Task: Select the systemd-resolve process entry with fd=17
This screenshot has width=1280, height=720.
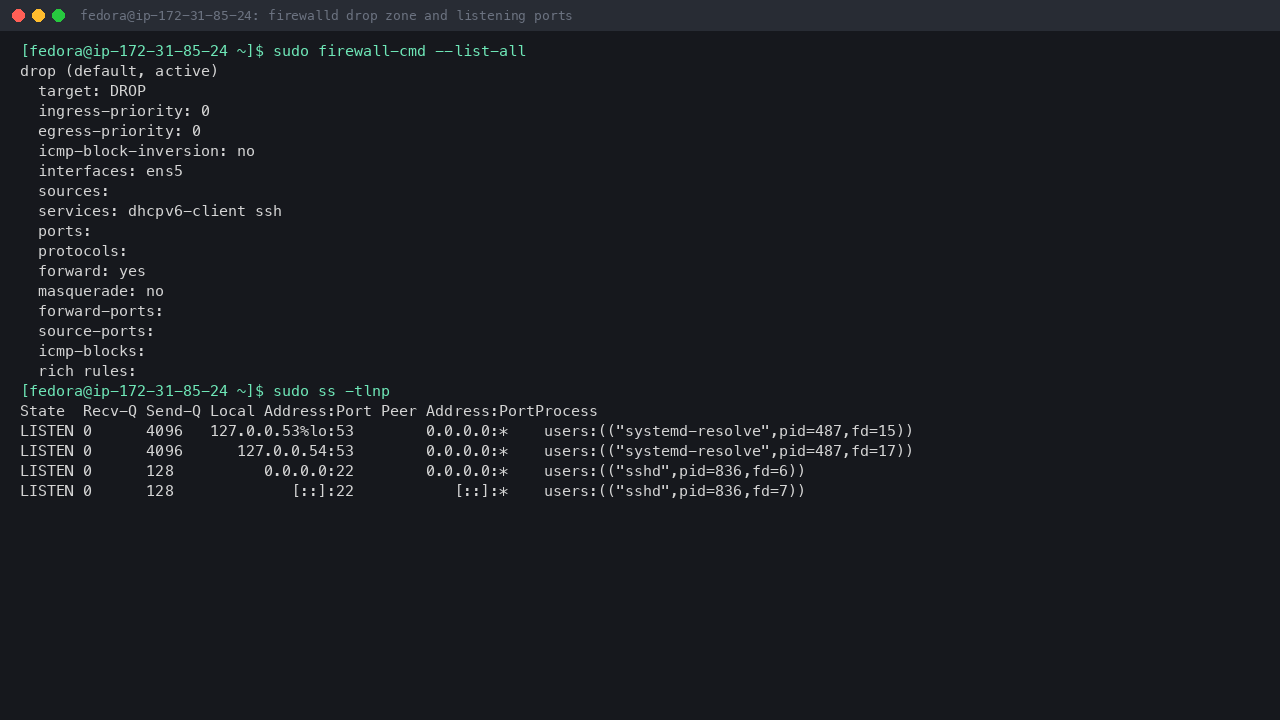Action: tap(729, 451)
